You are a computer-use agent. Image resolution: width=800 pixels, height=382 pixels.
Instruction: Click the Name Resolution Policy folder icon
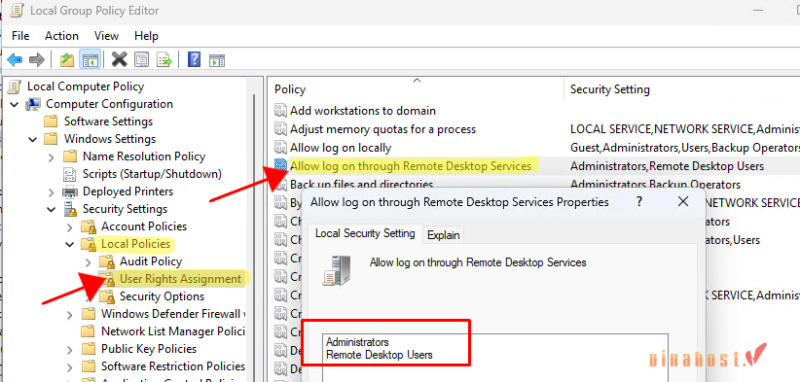pos(69,157)
